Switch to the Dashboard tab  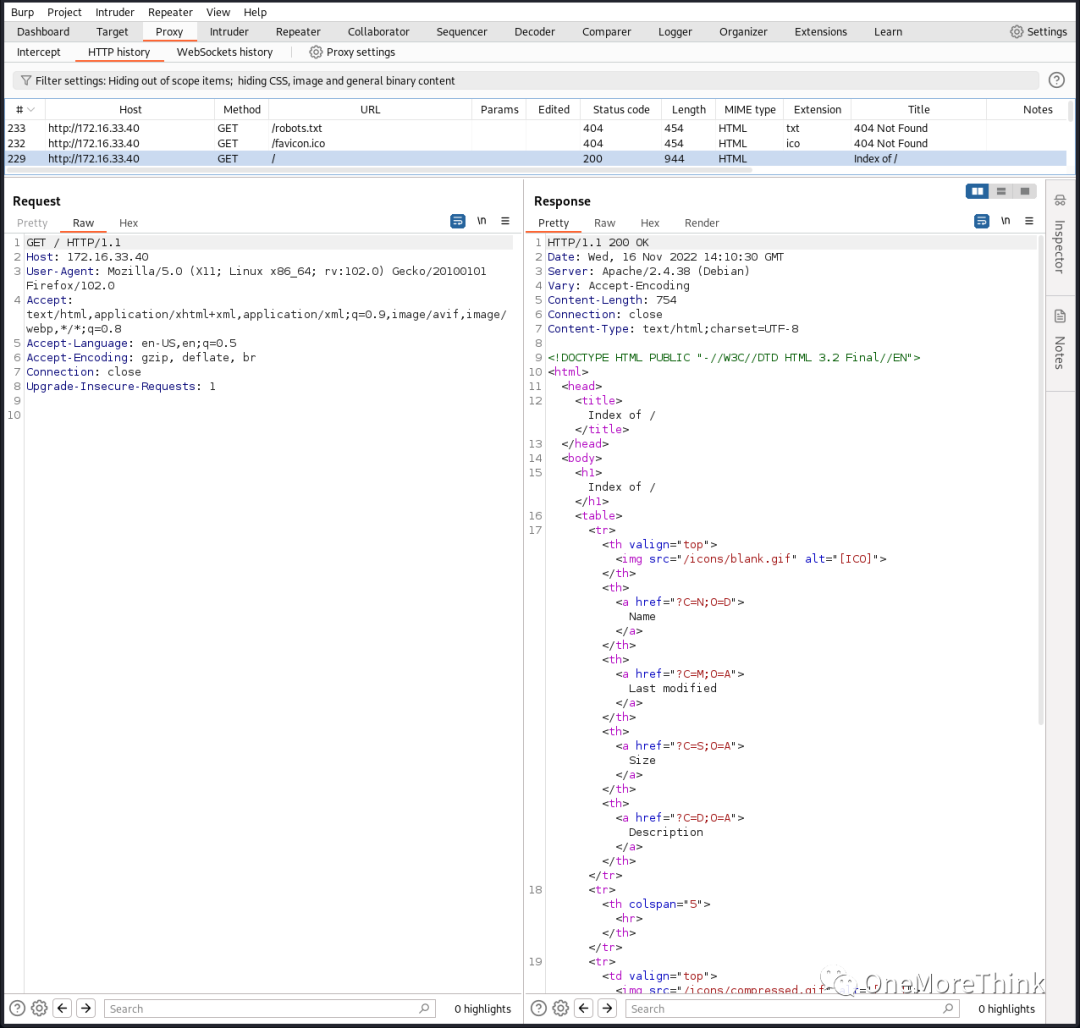[43, 32]
